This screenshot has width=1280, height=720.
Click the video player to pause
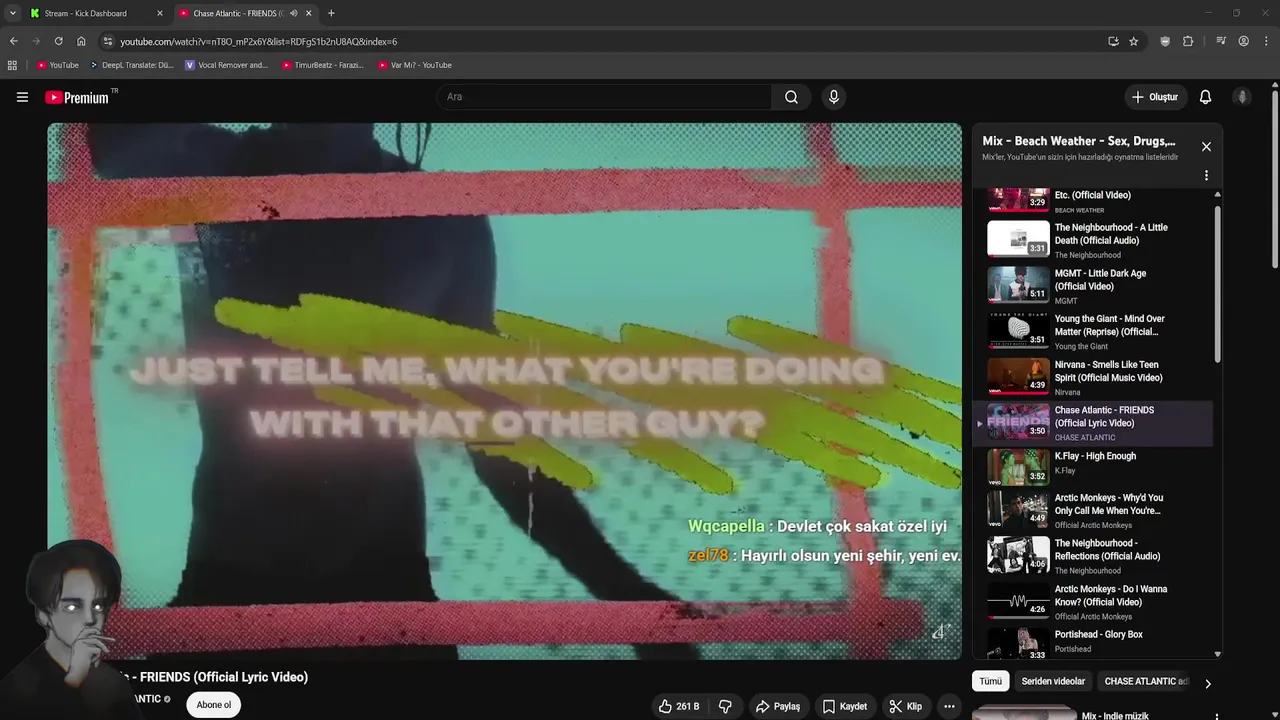coord(504,391)
